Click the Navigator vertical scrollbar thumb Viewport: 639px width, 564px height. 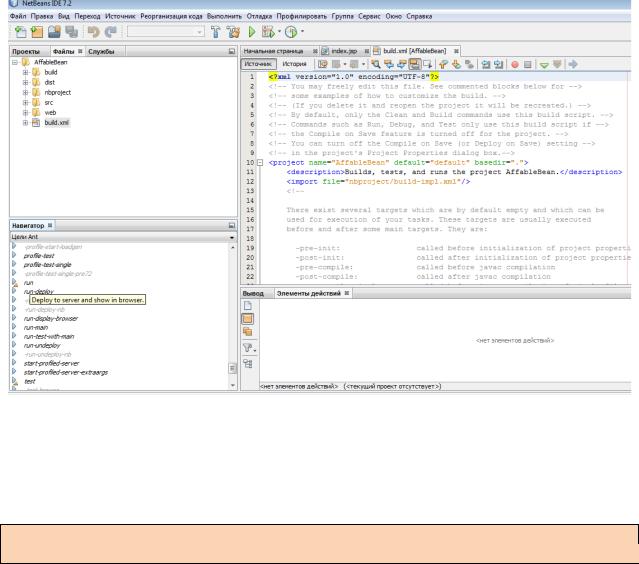[233, 368]
